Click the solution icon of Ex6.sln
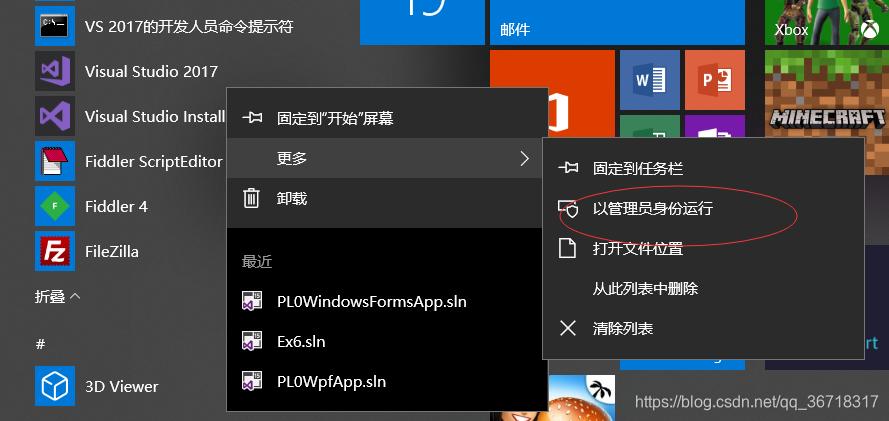The image size is (889, 421). 251,341
